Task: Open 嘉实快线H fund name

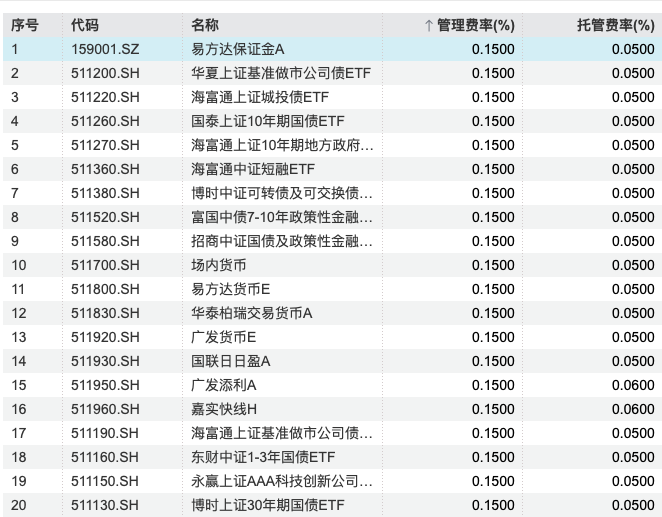Action: pos(224,409)
